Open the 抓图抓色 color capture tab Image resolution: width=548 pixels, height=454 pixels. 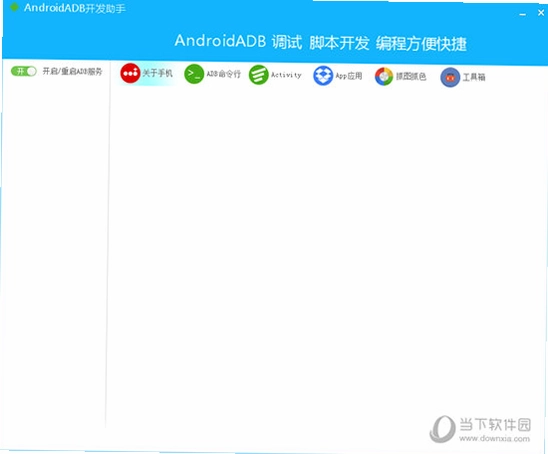tap(401, 77)
